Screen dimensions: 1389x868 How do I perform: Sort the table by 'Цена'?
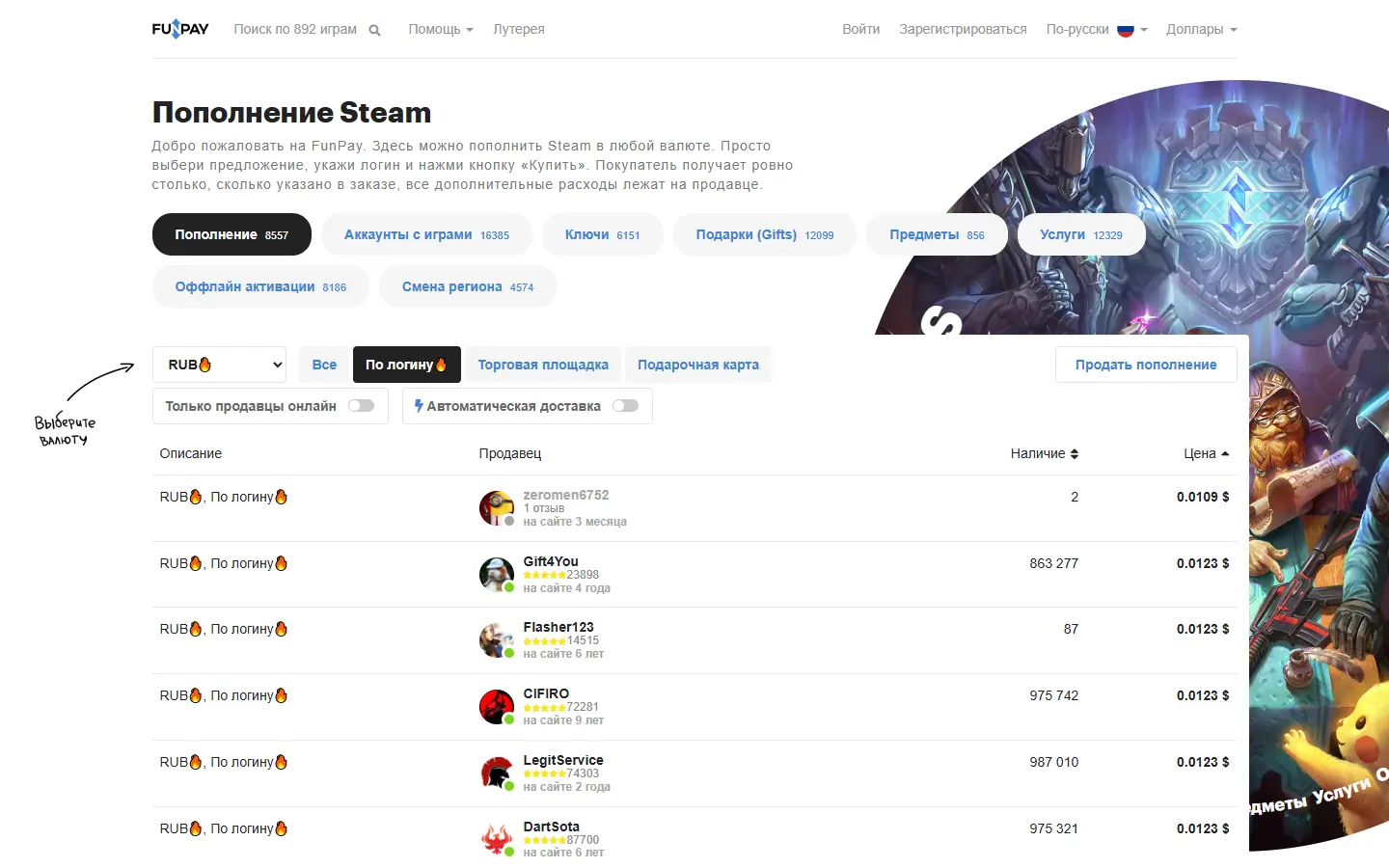(x=1207, y=453)
